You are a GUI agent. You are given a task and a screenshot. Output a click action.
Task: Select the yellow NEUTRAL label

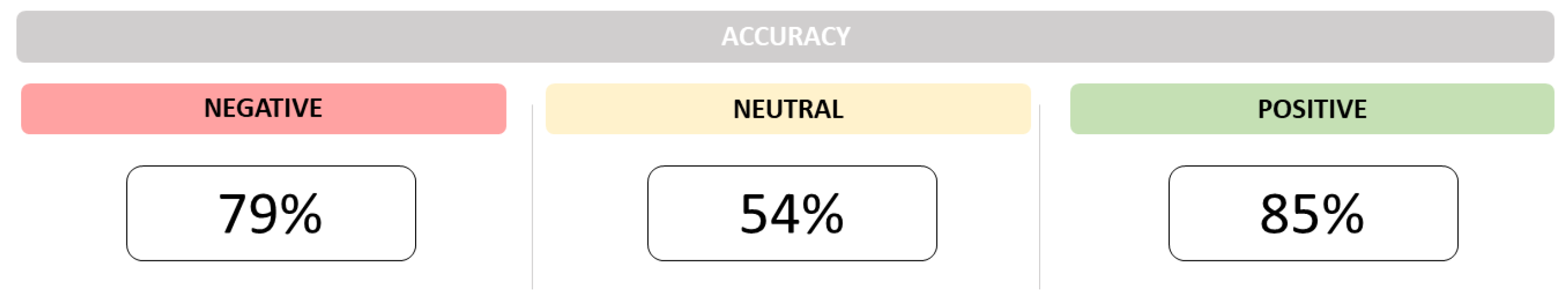(788, 108)
